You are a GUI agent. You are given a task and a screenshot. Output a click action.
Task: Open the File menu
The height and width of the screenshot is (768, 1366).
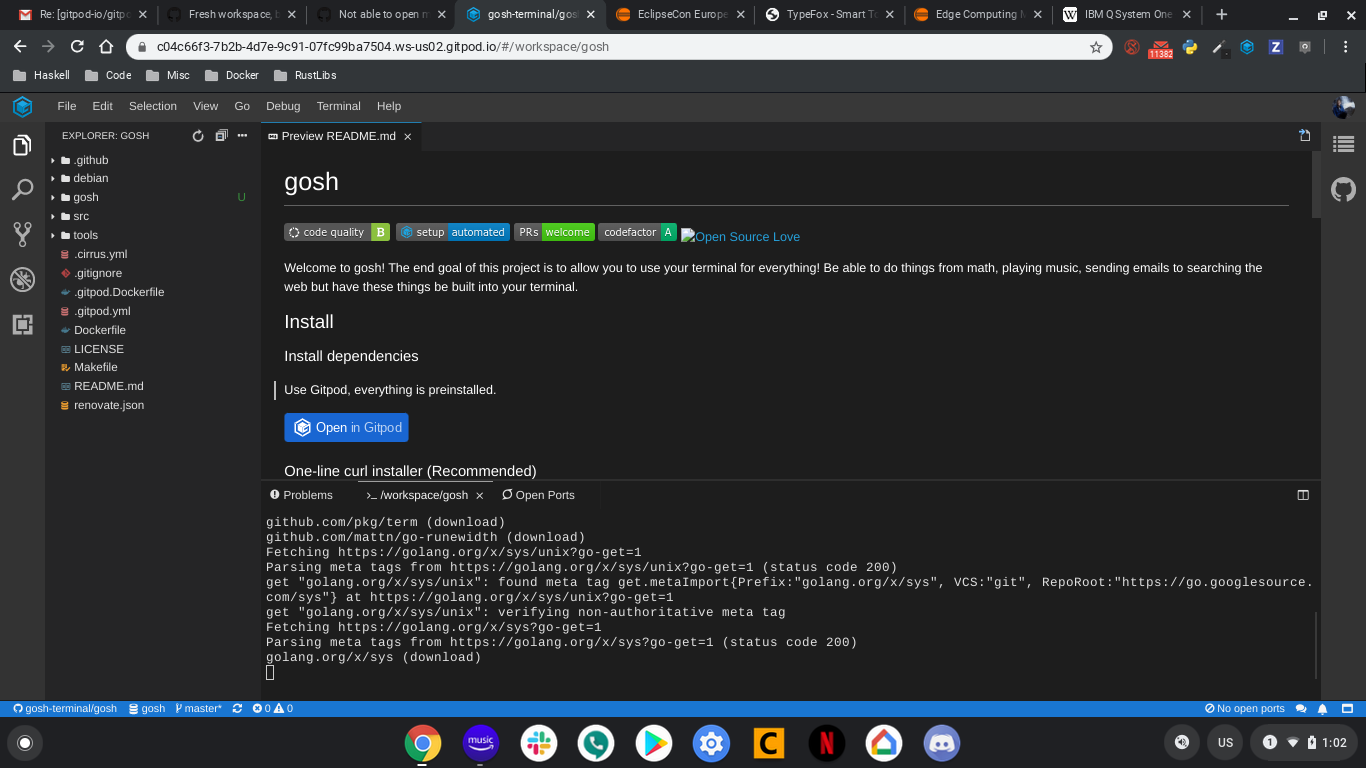coord(67,106)
